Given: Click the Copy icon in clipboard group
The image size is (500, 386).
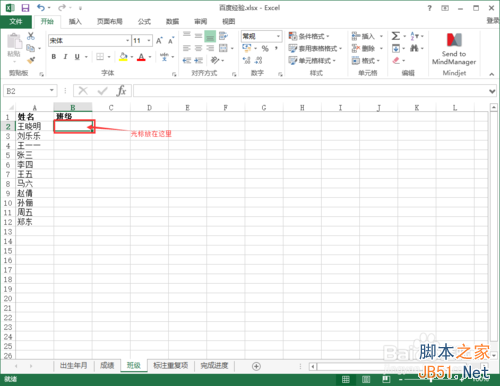Looking at the screenshot, I should (x=30, y=48).
